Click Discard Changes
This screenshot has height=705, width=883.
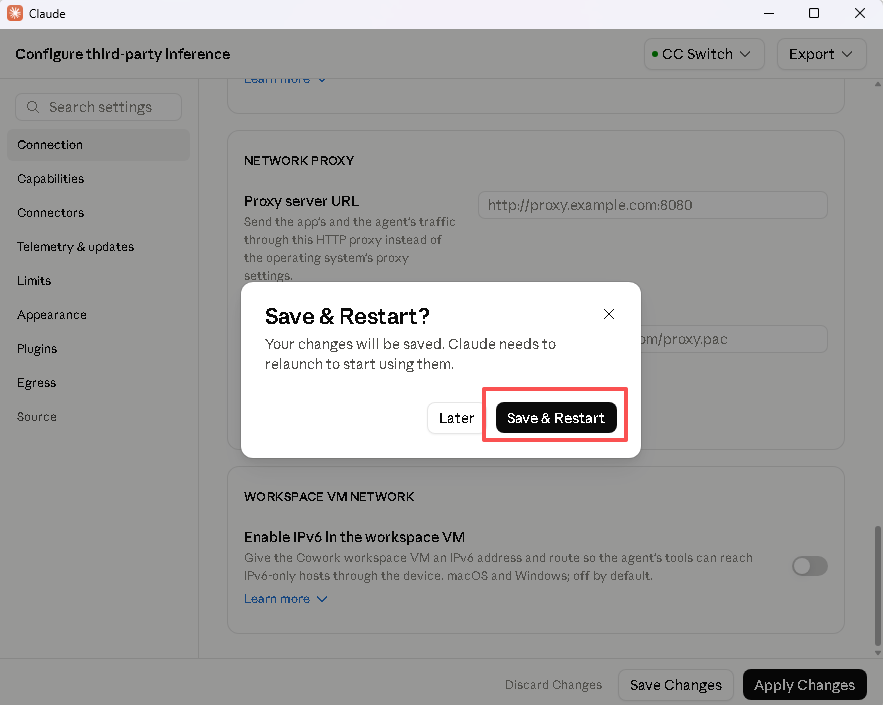click(553, 685)
